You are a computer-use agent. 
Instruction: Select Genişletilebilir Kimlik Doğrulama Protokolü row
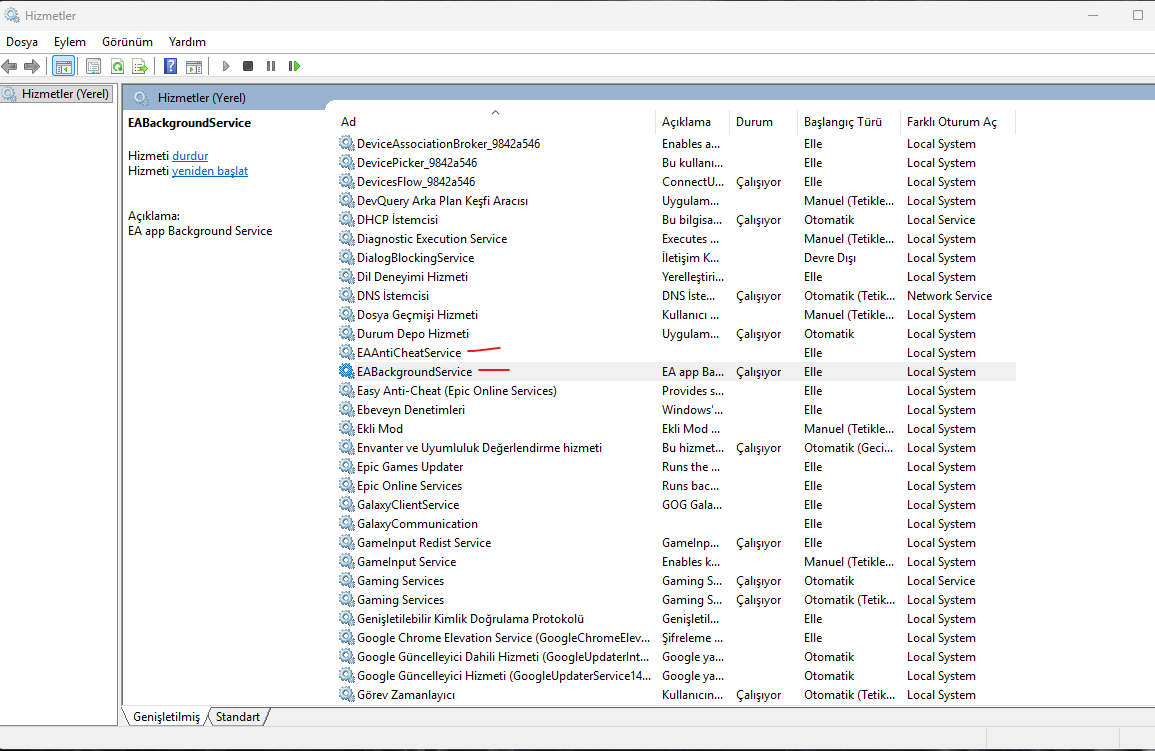676,618
